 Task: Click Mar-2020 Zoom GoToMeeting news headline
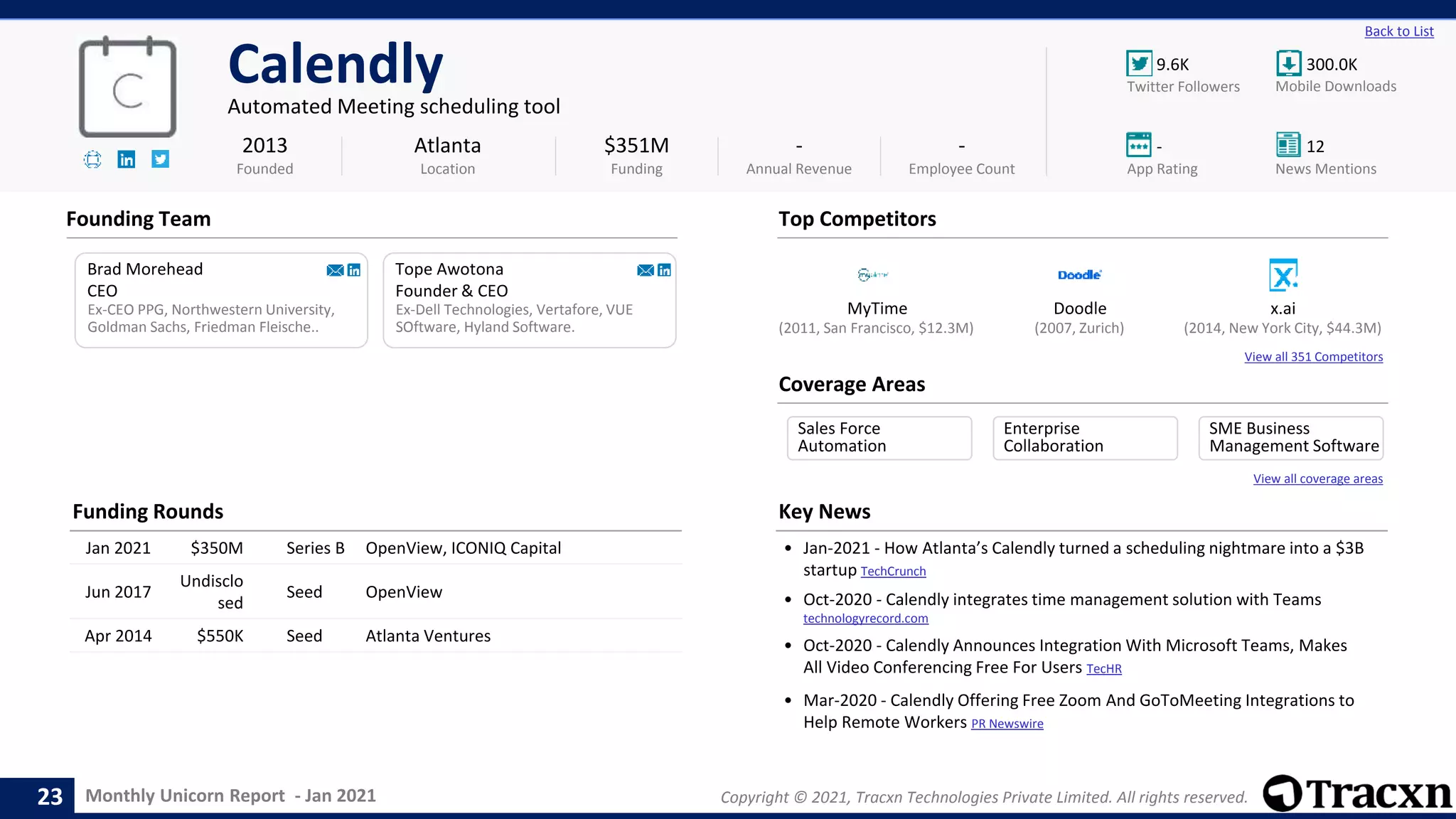pos(1078,711)
